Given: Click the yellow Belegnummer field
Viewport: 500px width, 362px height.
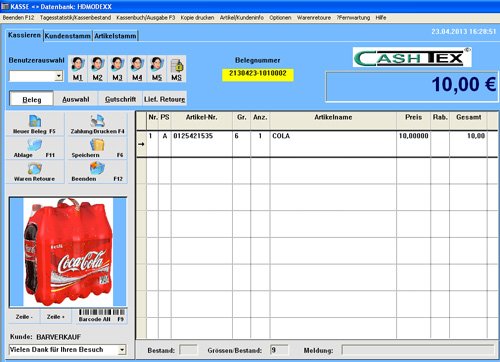Looking at the screenshot, I should point(258,75).
